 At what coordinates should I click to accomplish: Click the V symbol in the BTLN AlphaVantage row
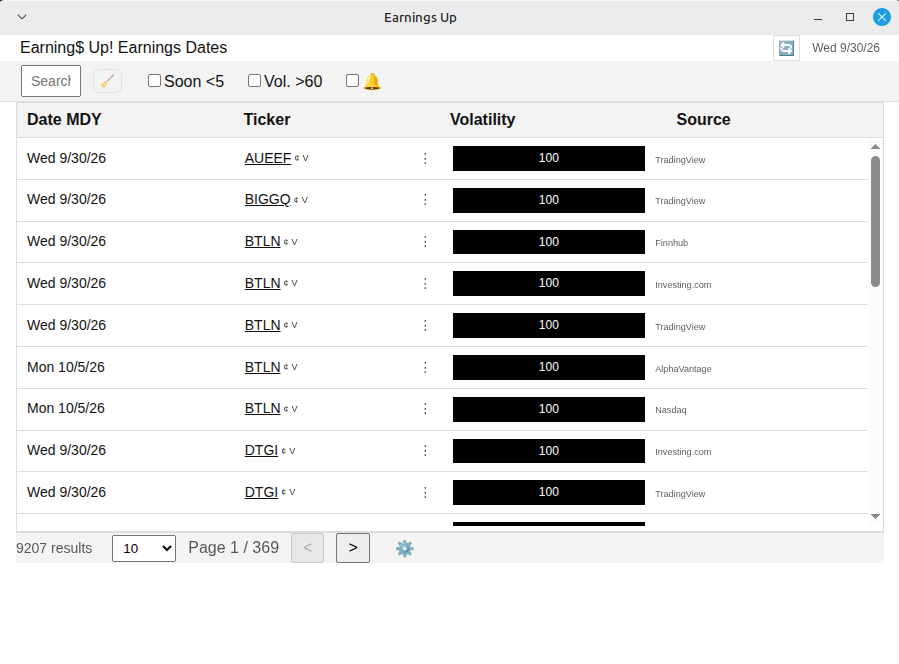294,367
